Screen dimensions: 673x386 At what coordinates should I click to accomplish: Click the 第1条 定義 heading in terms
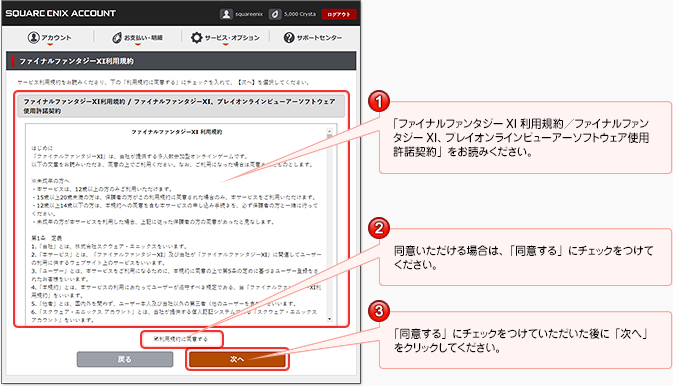[46, 238]
